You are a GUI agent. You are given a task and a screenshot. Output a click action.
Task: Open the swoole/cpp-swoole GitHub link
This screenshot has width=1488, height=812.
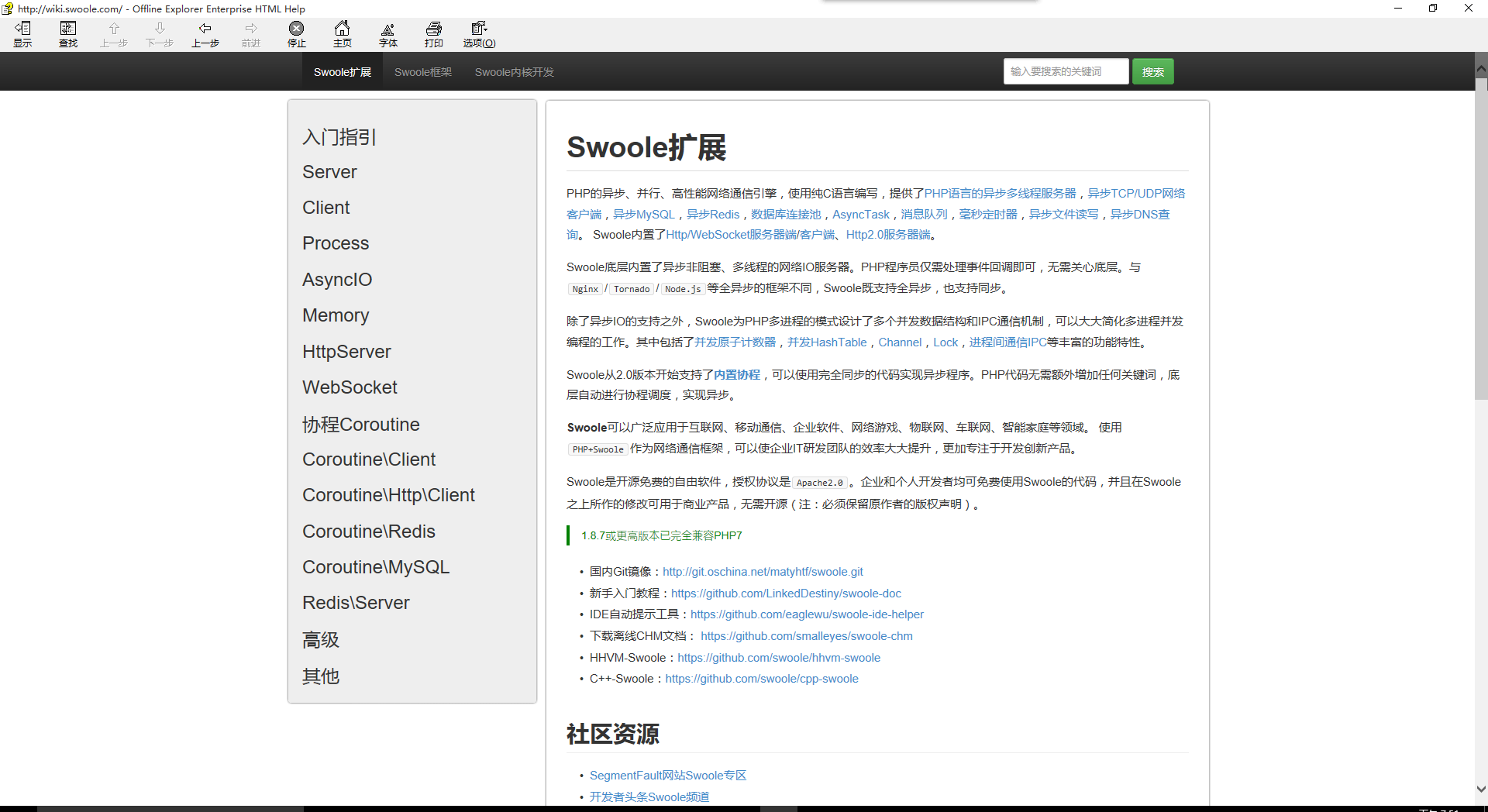click(762, 679)
